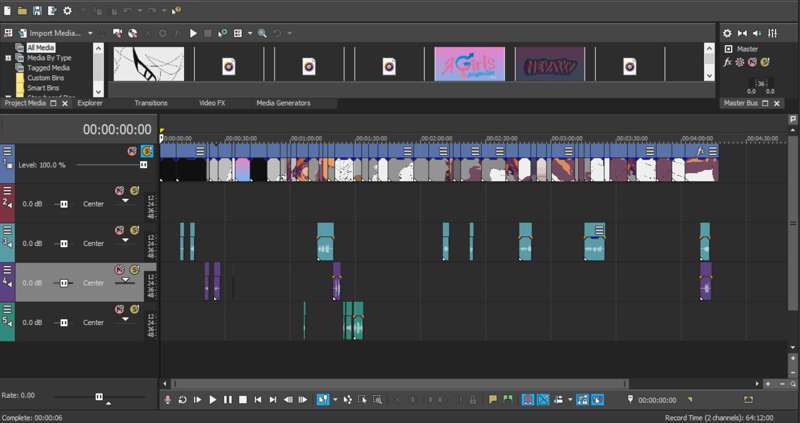
Task: Select Normal Edit Tool in transport bar
Action: pos(322,400)
